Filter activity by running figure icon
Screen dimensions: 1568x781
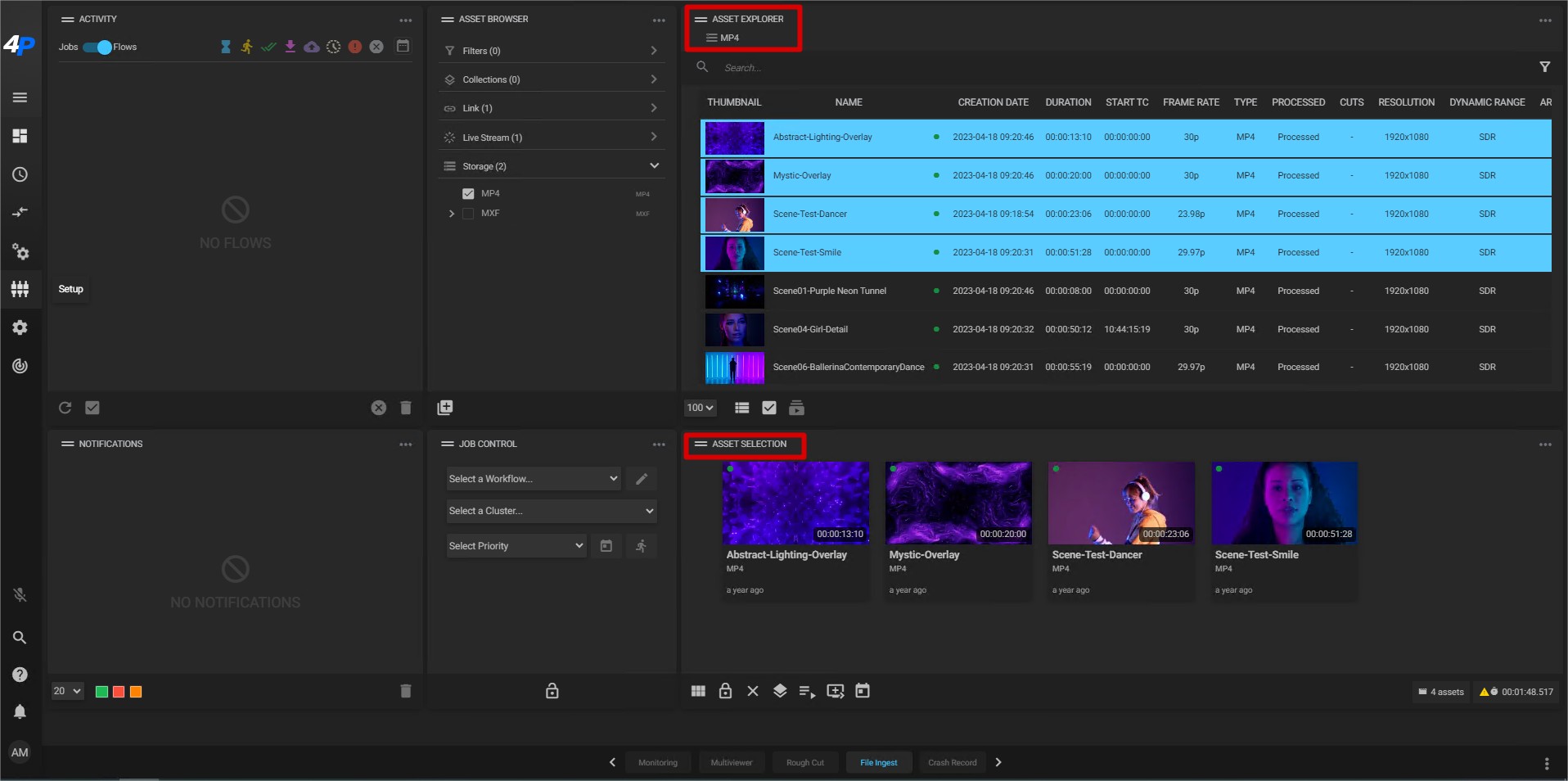[246, 47]
